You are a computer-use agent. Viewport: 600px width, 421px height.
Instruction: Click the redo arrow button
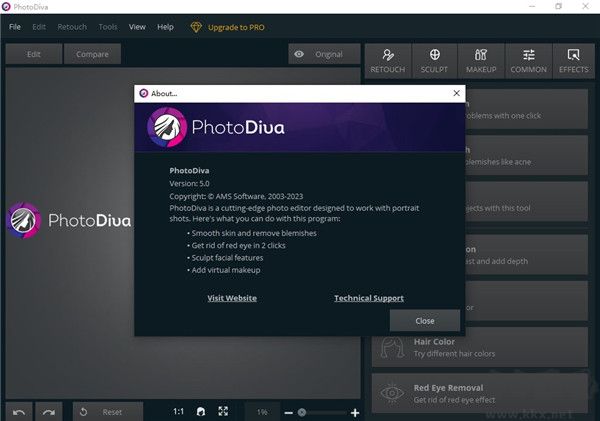point(49,412)
